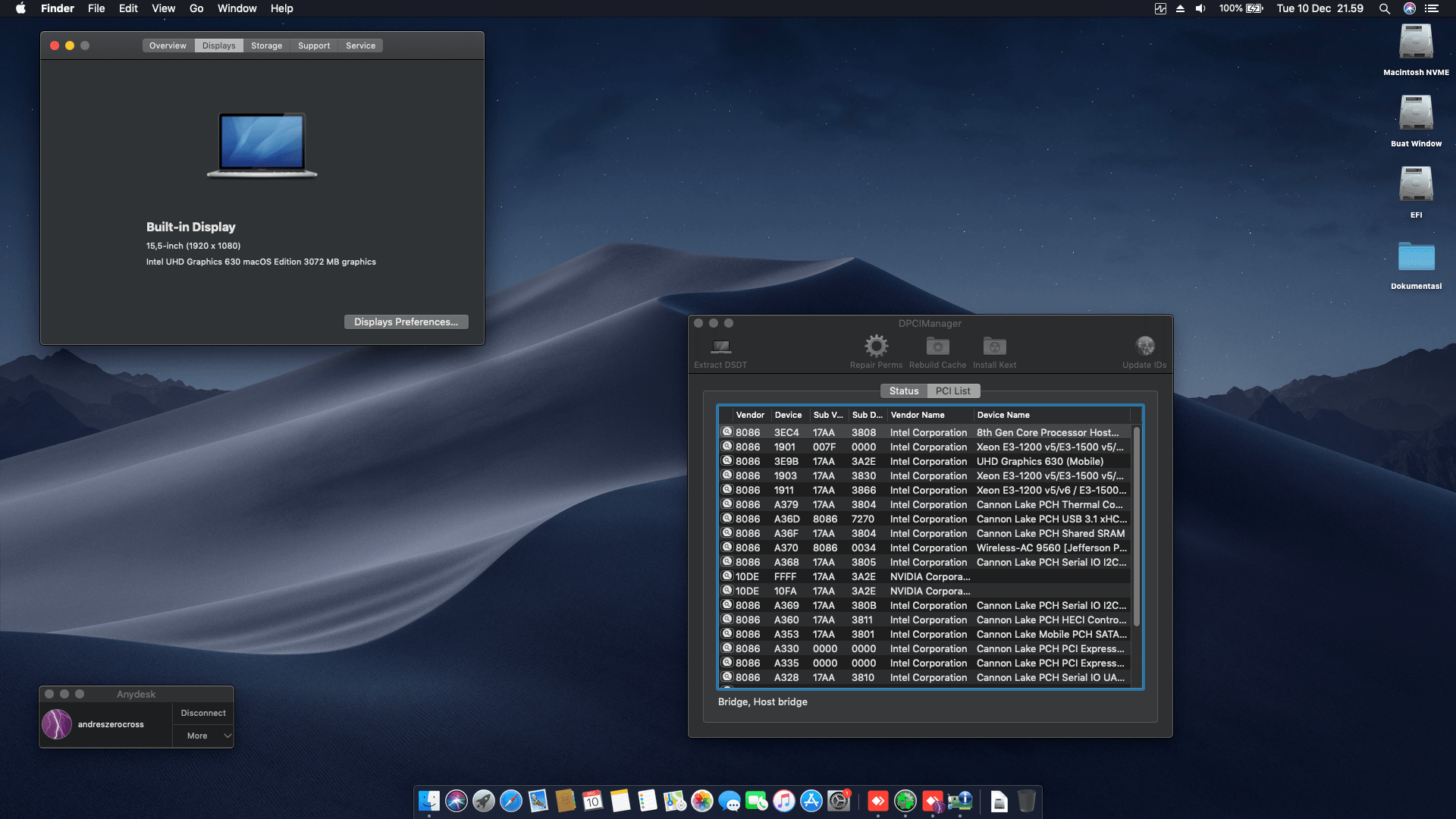Screen dimensions: 1456x819
Task: Open the Service tab
Action: coord(360,45)
